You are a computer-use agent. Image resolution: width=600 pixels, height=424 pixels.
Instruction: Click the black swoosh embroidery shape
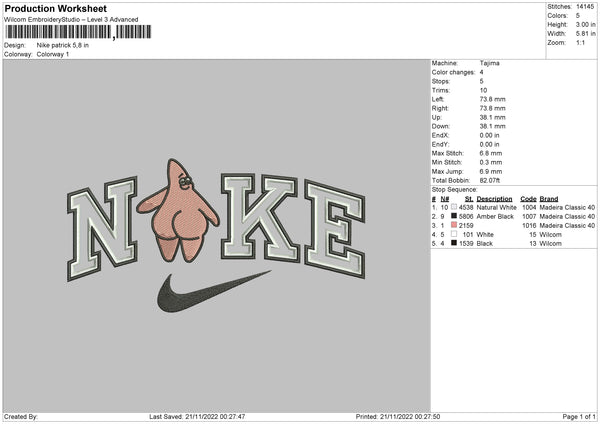click(x=212, y=293)
